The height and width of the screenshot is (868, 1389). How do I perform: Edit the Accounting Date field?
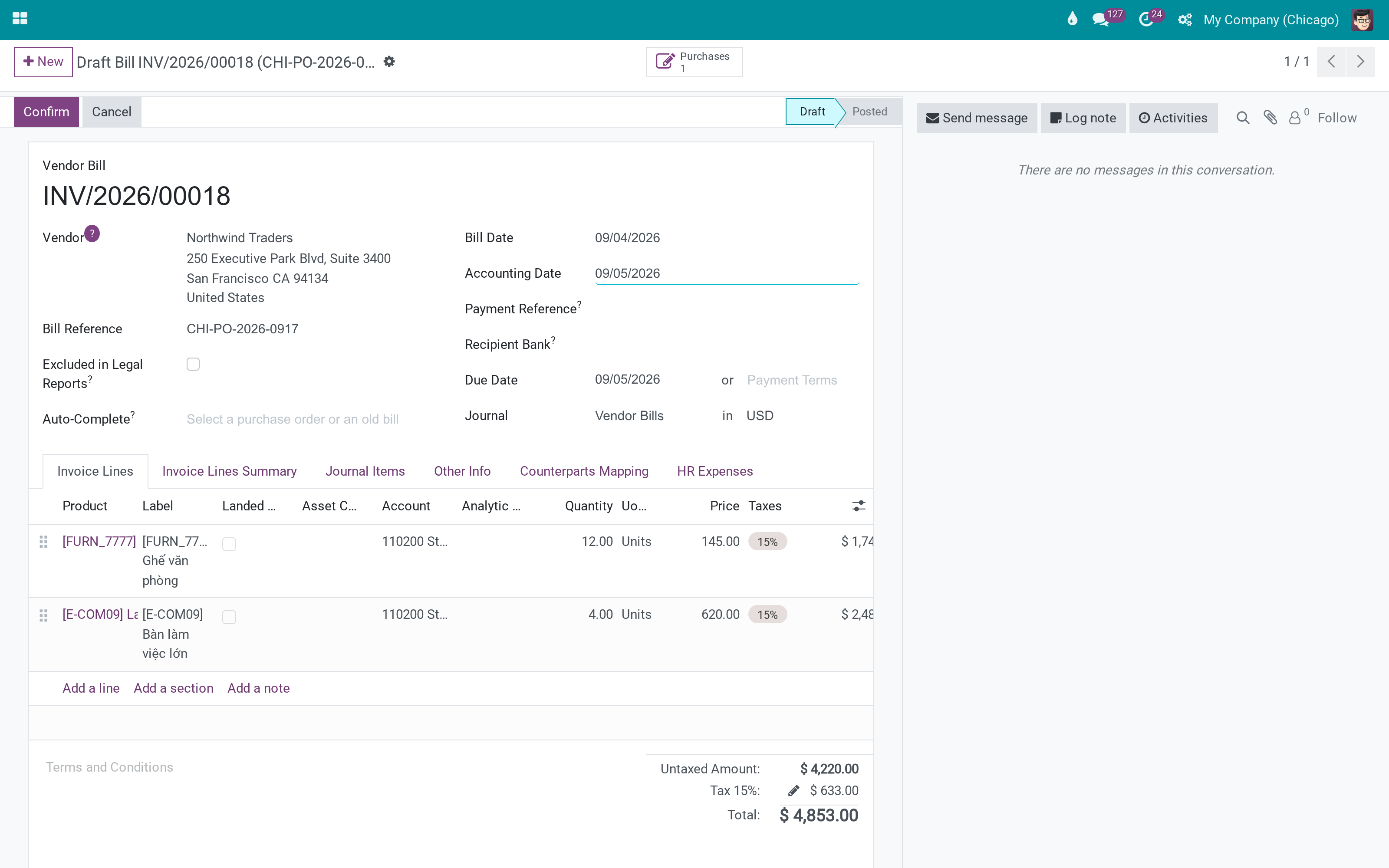point(727,273)
